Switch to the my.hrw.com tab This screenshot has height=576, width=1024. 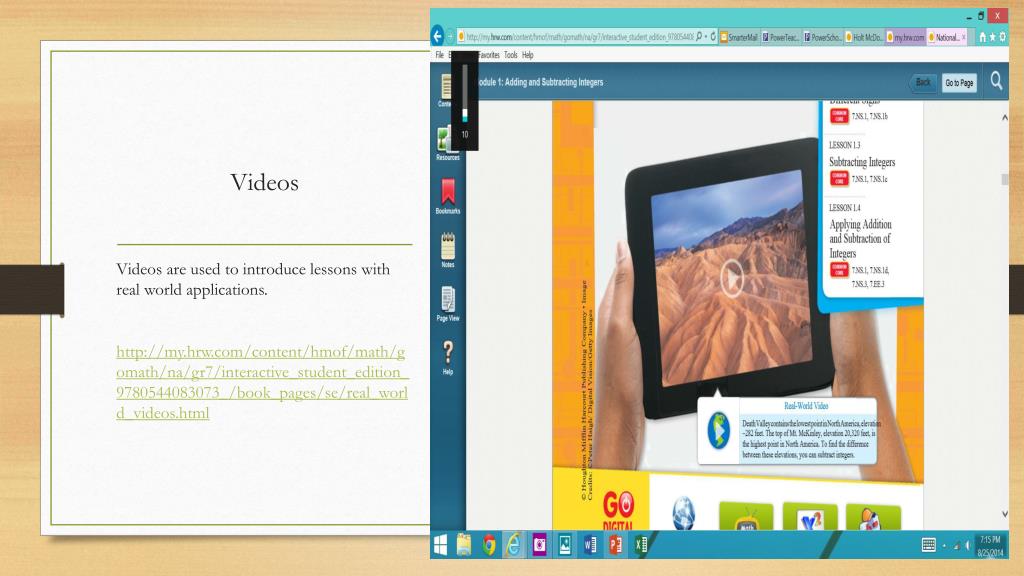point(906,38)
